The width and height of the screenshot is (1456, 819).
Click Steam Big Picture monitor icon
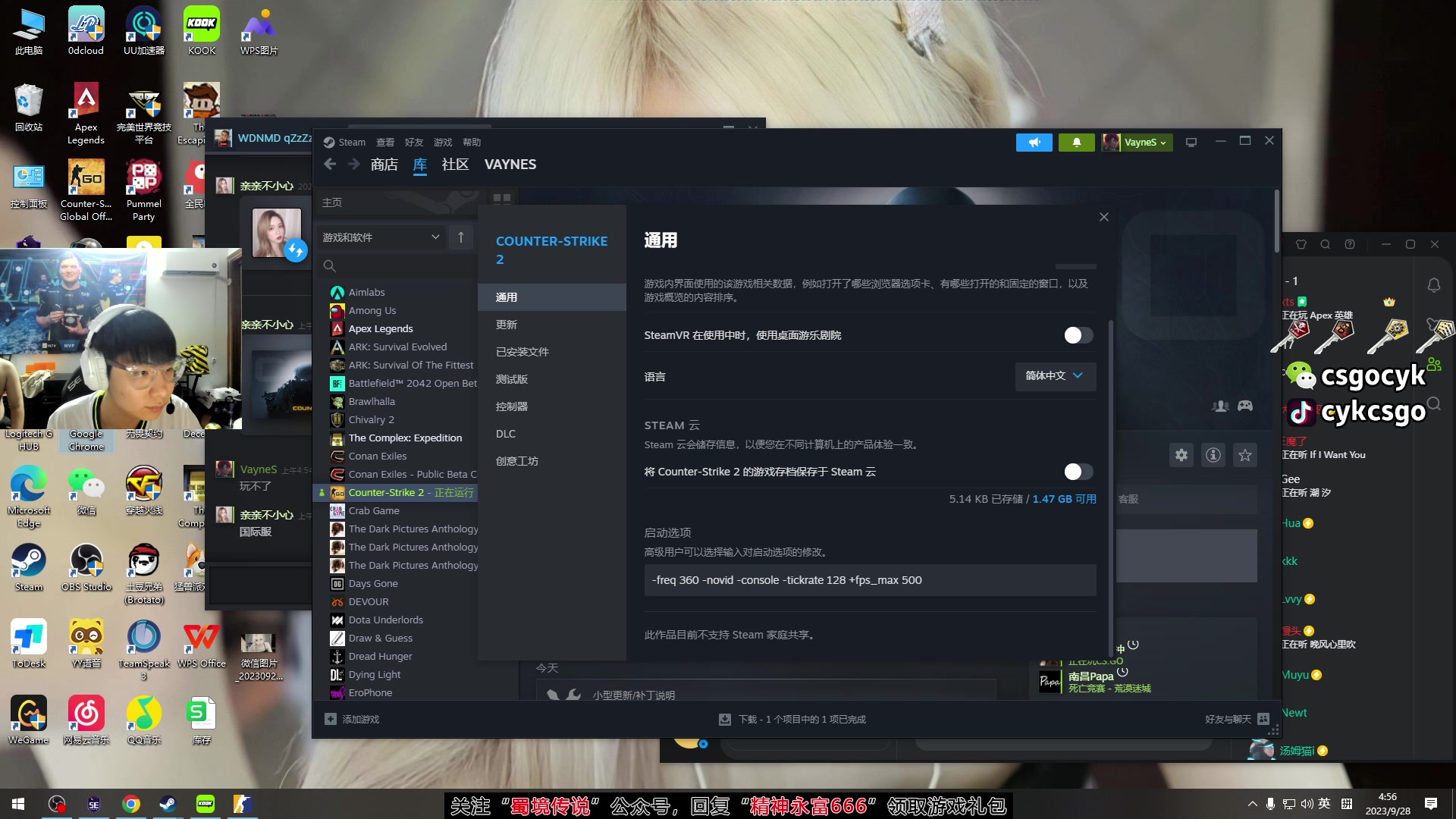(1191, 143)
